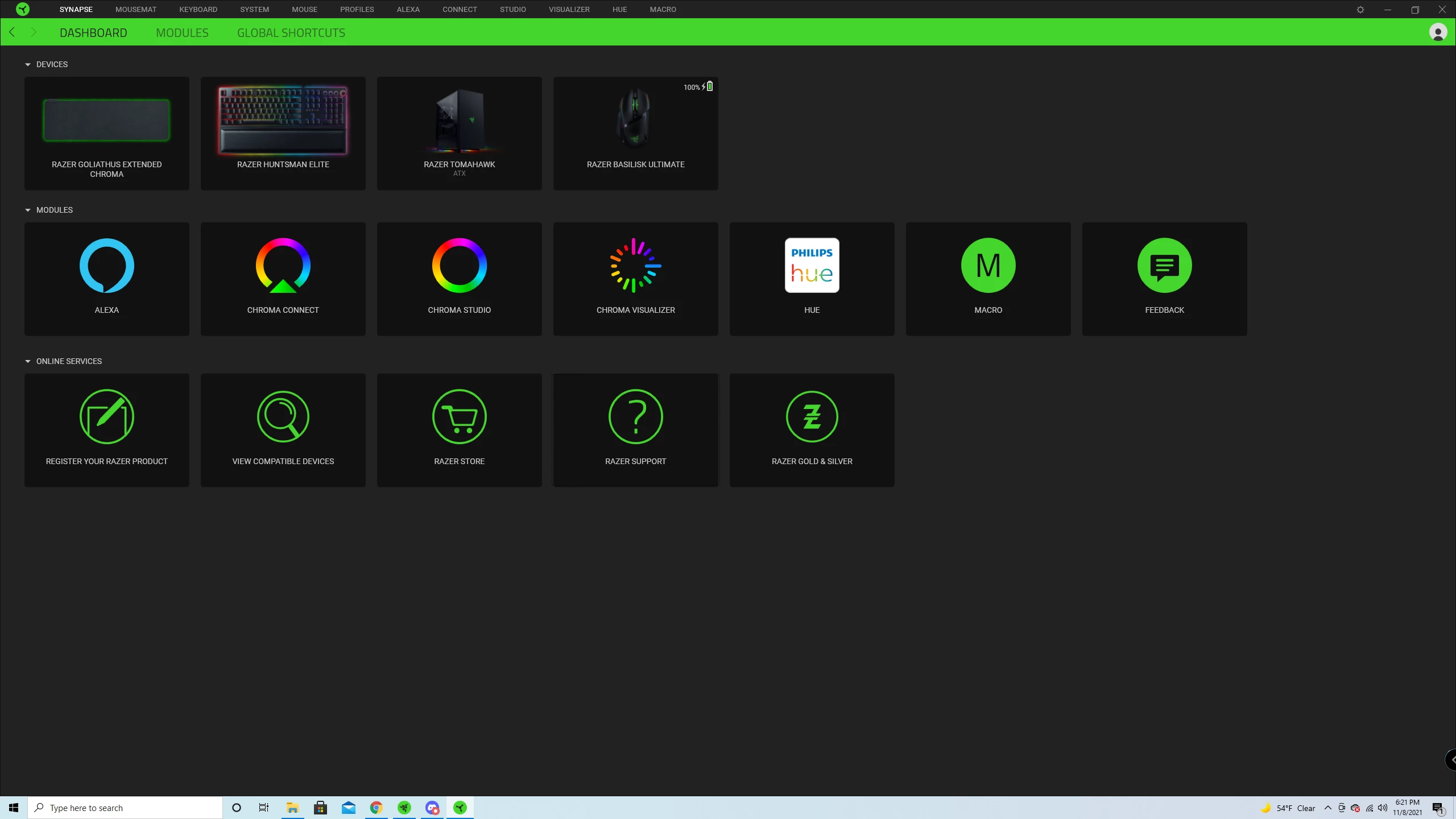Viewport: 1456px width, 819px height.
Task: Click the Razer Support question icon
Action: [x=635, y=417]
